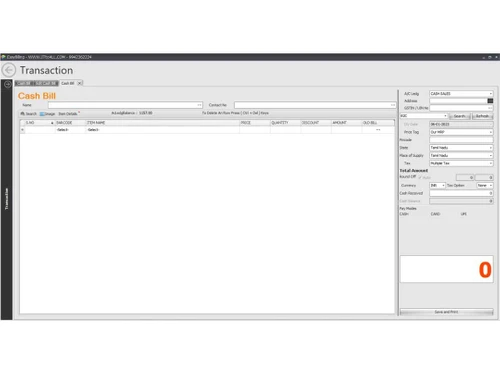Focus the Cash Received field

point(461,193)
